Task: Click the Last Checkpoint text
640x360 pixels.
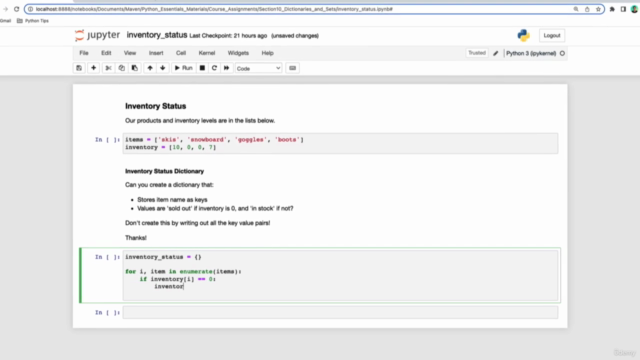Action: click(228, 36)
